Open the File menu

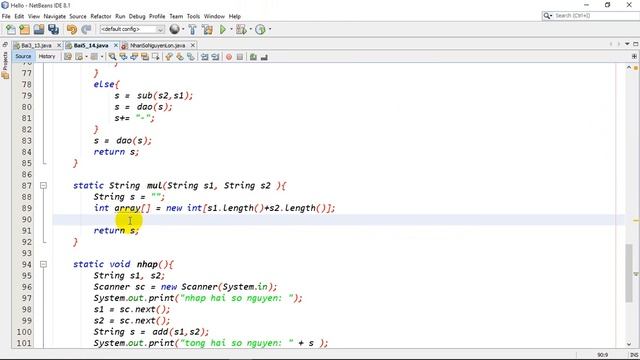coord(6,16)
